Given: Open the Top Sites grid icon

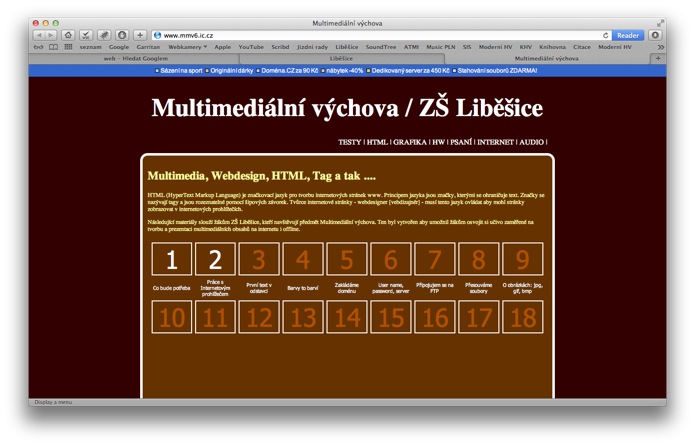Looking at the screenshot, I should [x=67, y=46].
